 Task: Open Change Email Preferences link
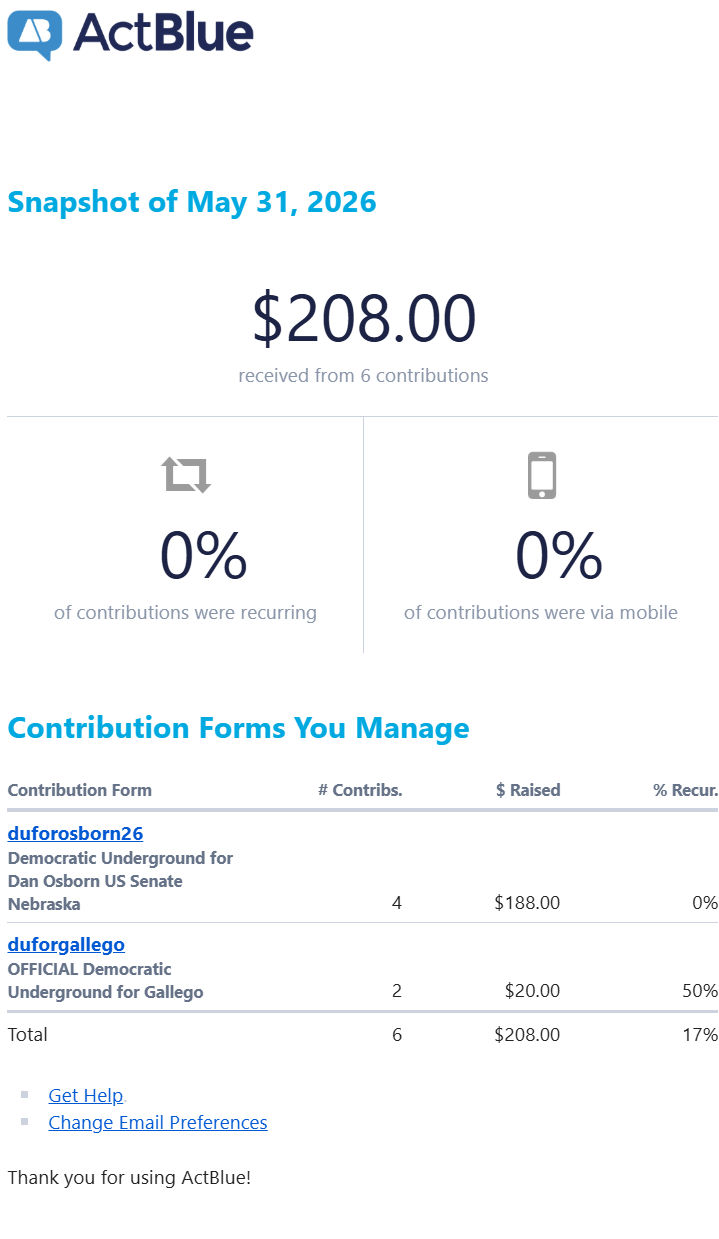[x=158, y=1122]
